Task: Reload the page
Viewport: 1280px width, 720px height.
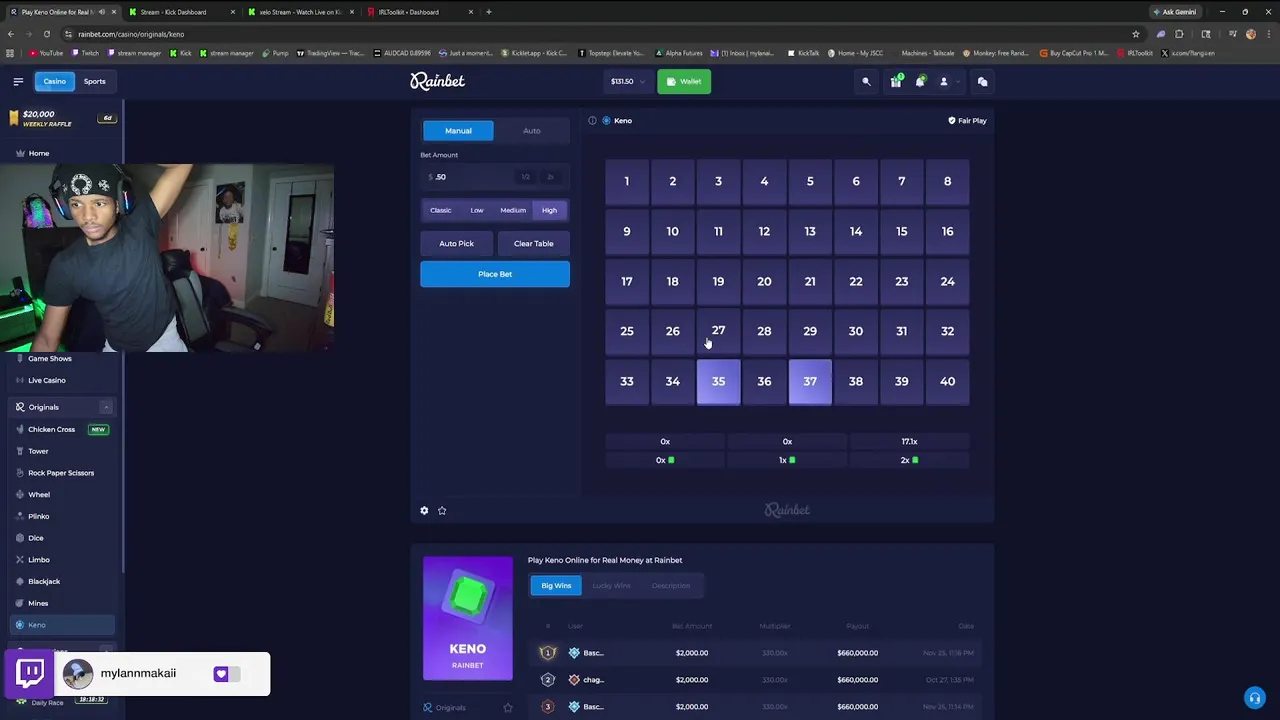Action: coord(47,34)
